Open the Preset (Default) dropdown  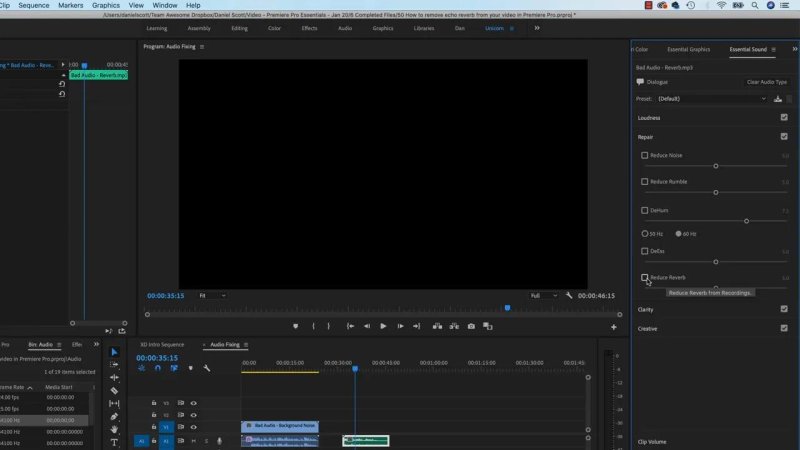[712, 99]
